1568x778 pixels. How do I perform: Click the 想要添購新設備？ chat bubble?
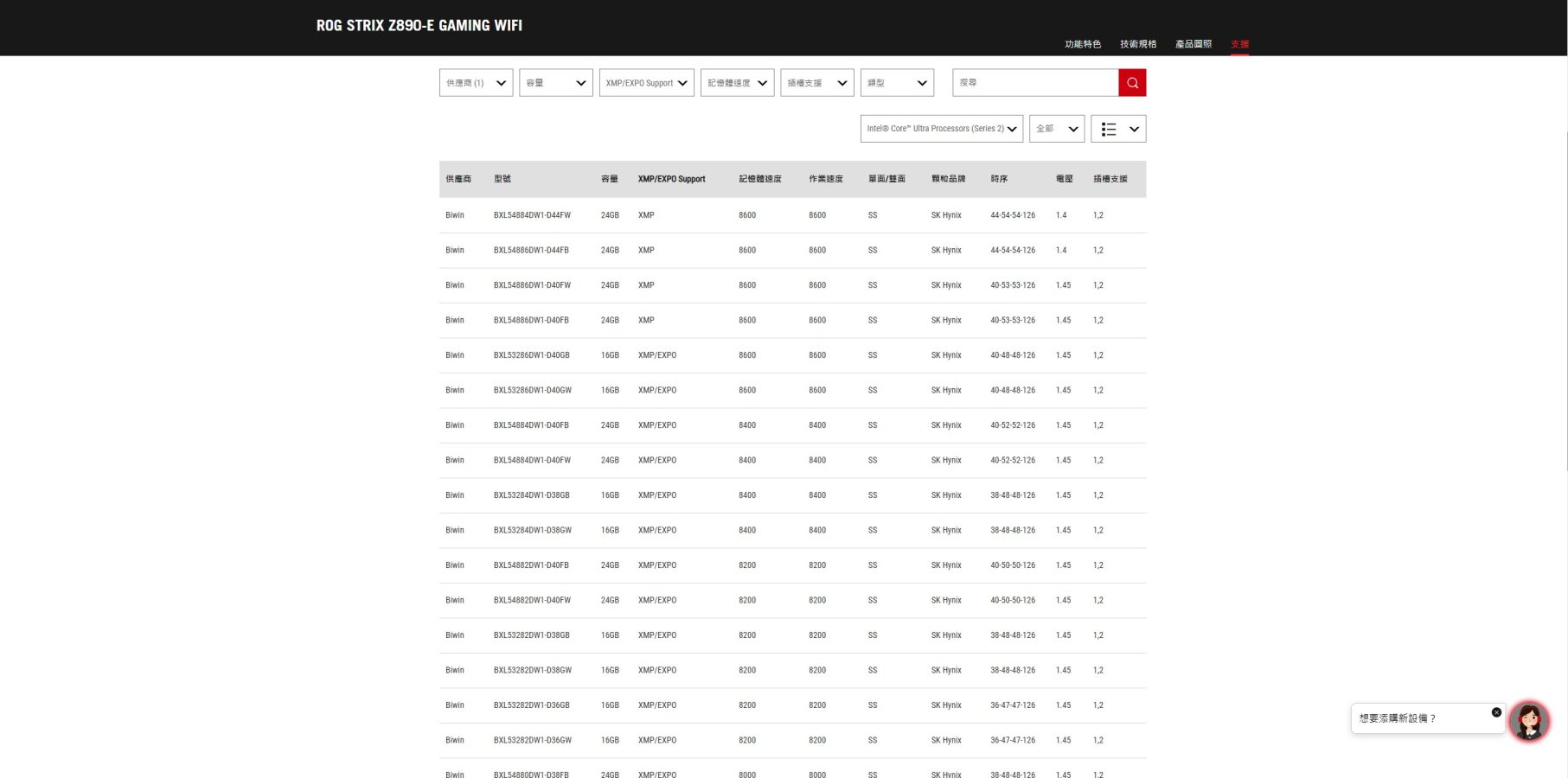pyautogui.click(x=1428, y=718)
